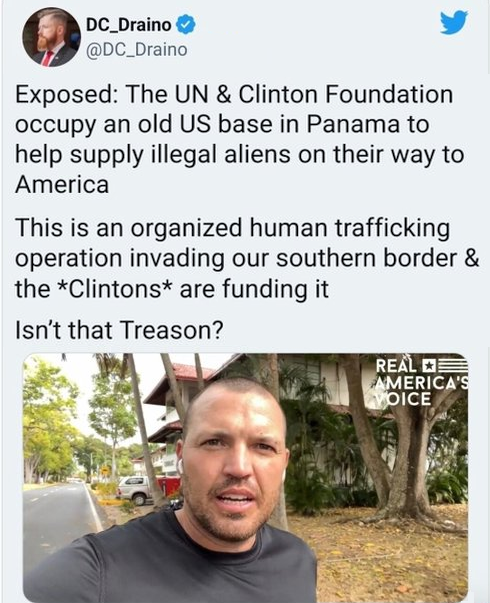Click the word 'America' ending first paragraph

click(62, 185)
